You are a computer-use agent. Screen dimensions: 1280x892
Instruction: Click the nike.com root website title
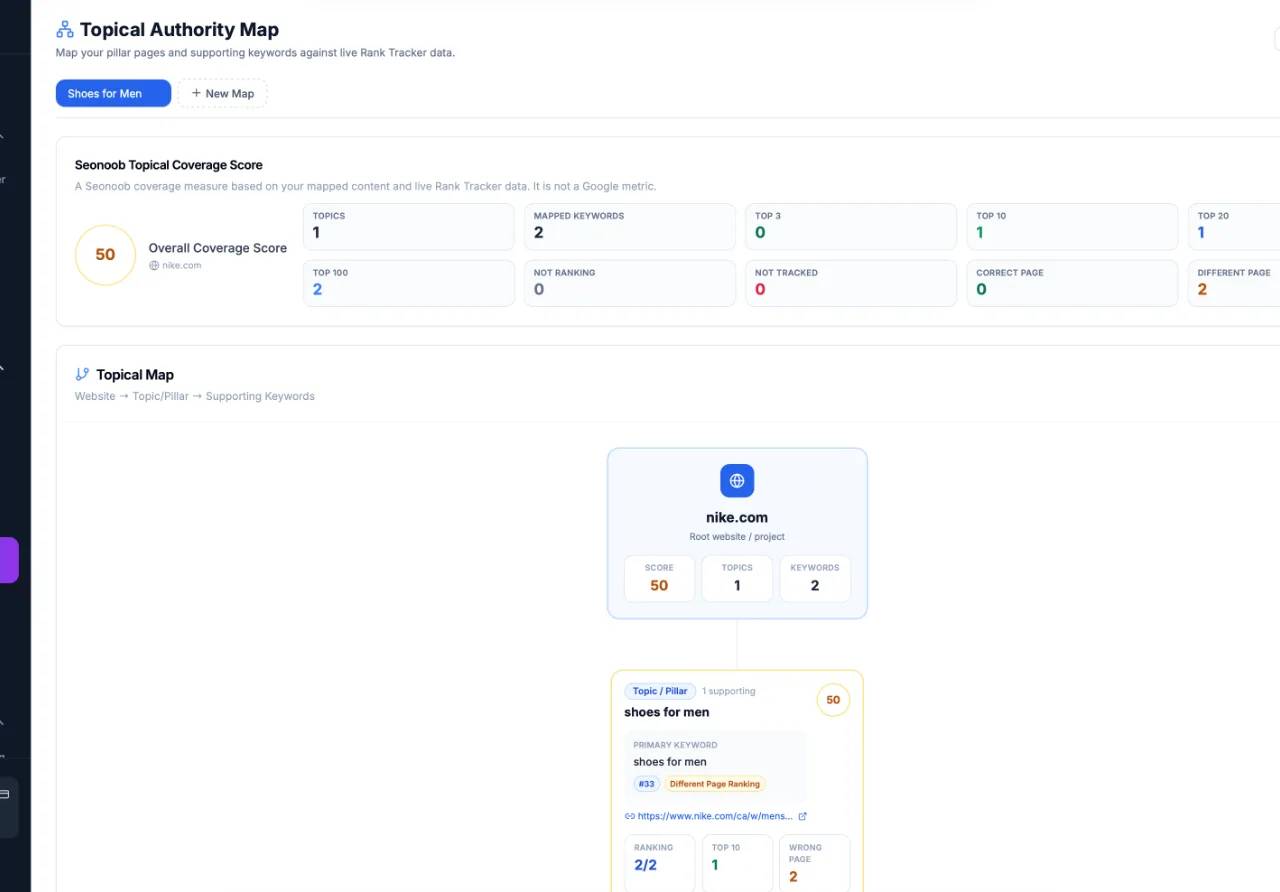(737, 518)
